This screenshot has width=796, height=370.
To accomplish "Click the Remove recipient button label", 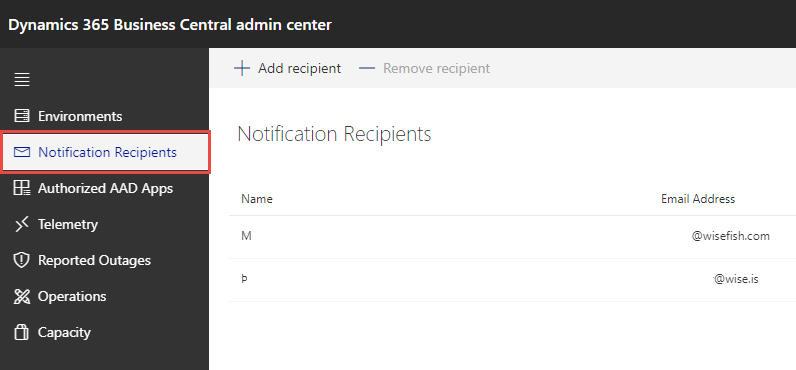I will (x=437, y=68).
